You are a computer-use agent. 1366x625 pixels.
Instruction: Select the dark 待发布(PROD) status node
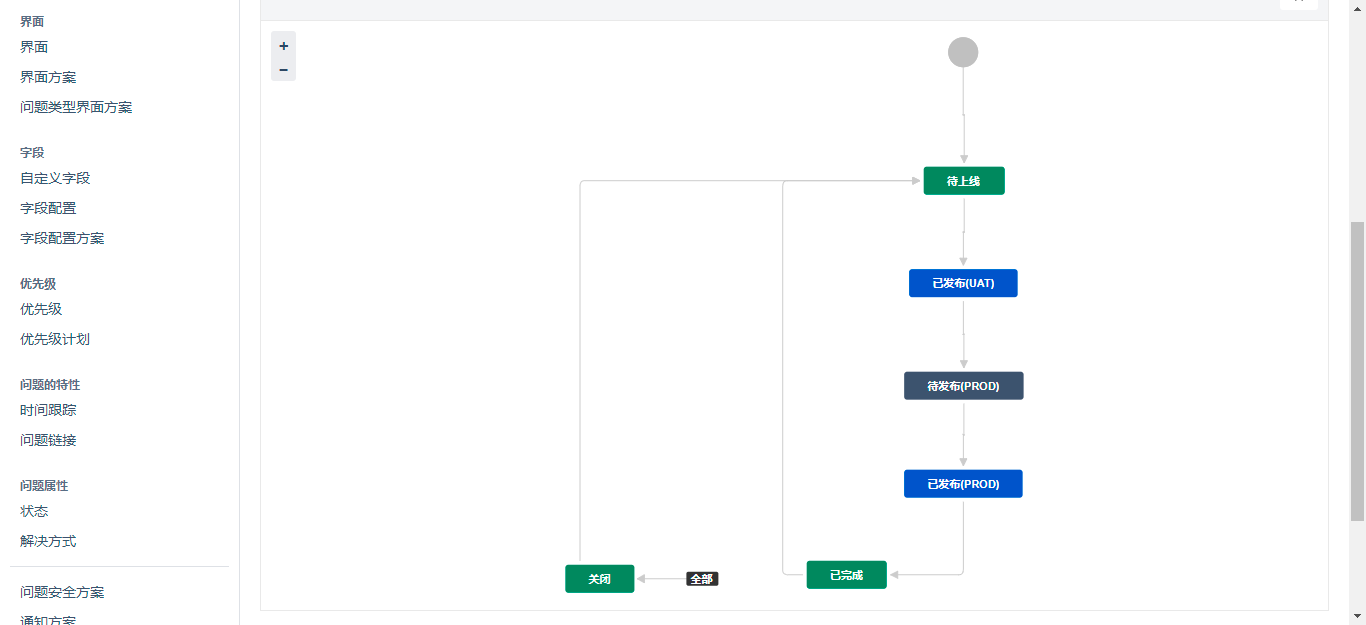tap(963, 385)
